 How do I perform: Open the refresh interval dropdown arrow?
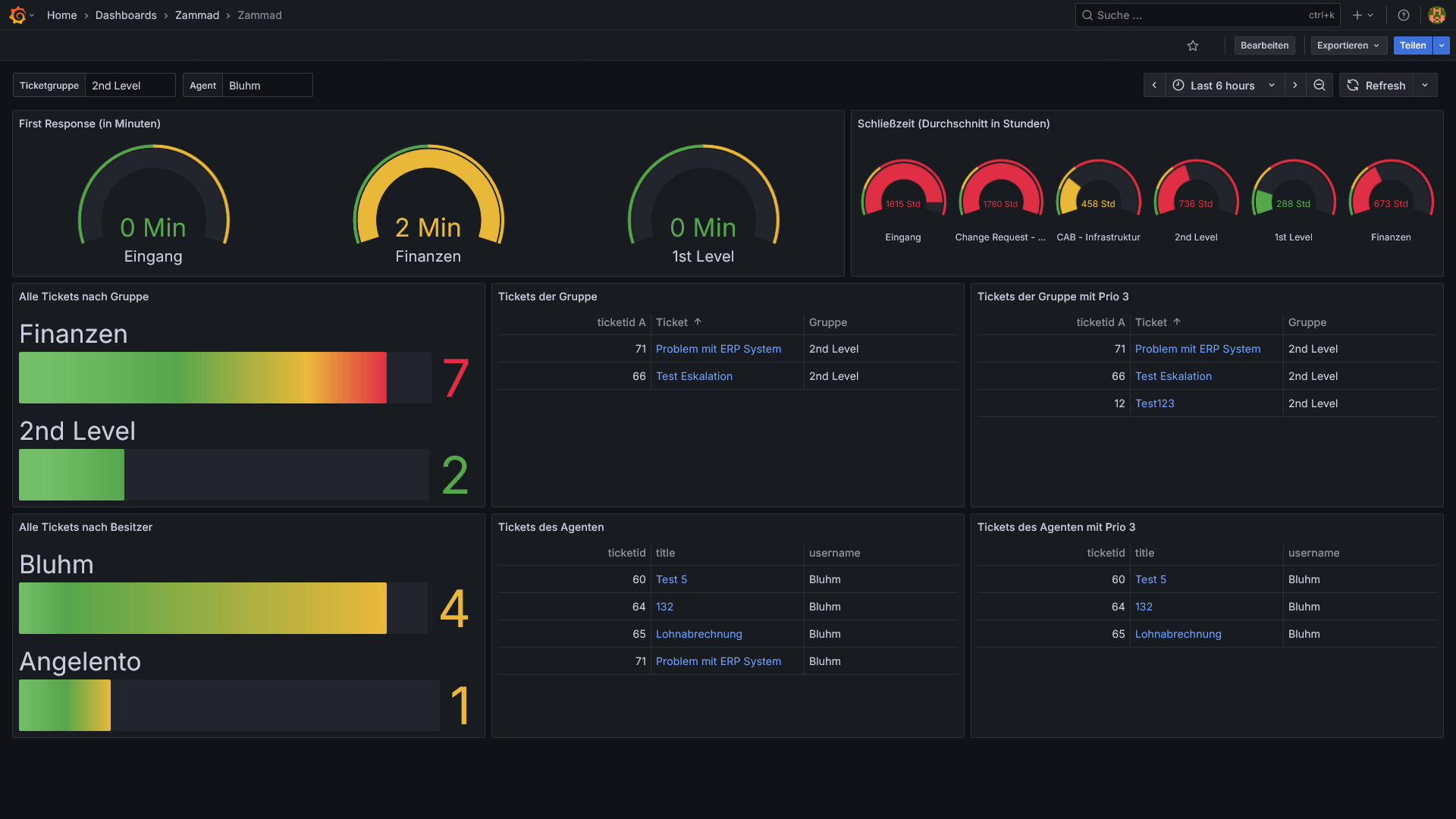click(x=1425, y=86)
